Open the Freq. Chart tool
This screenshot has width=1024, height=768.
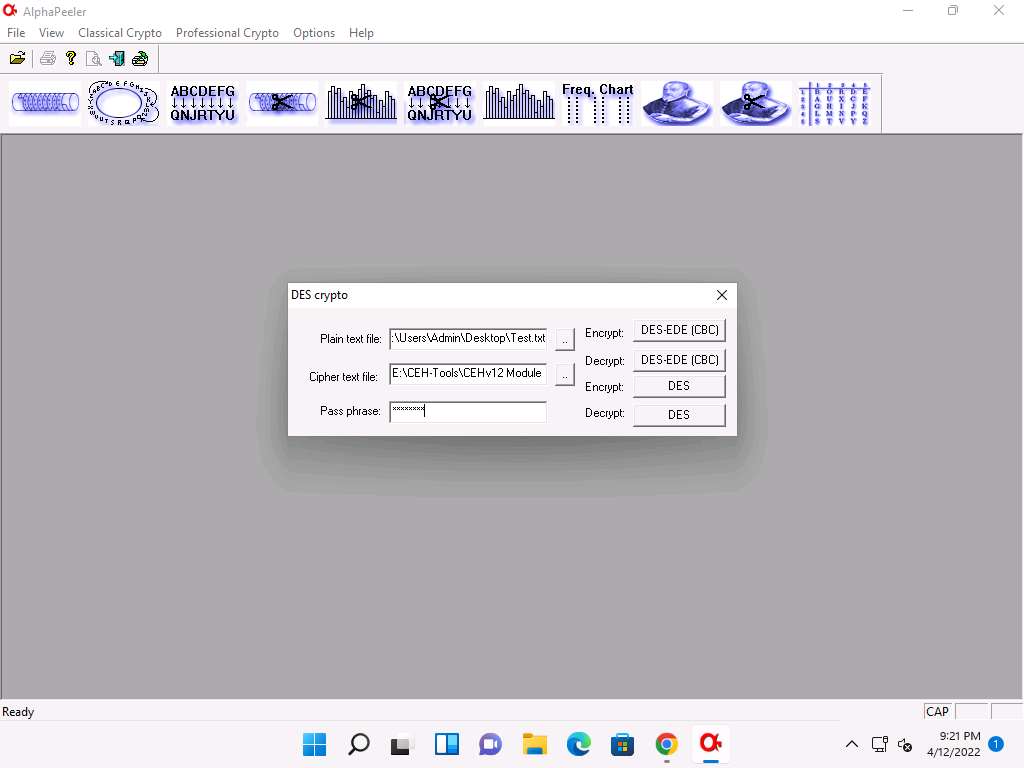pos(598,103)
